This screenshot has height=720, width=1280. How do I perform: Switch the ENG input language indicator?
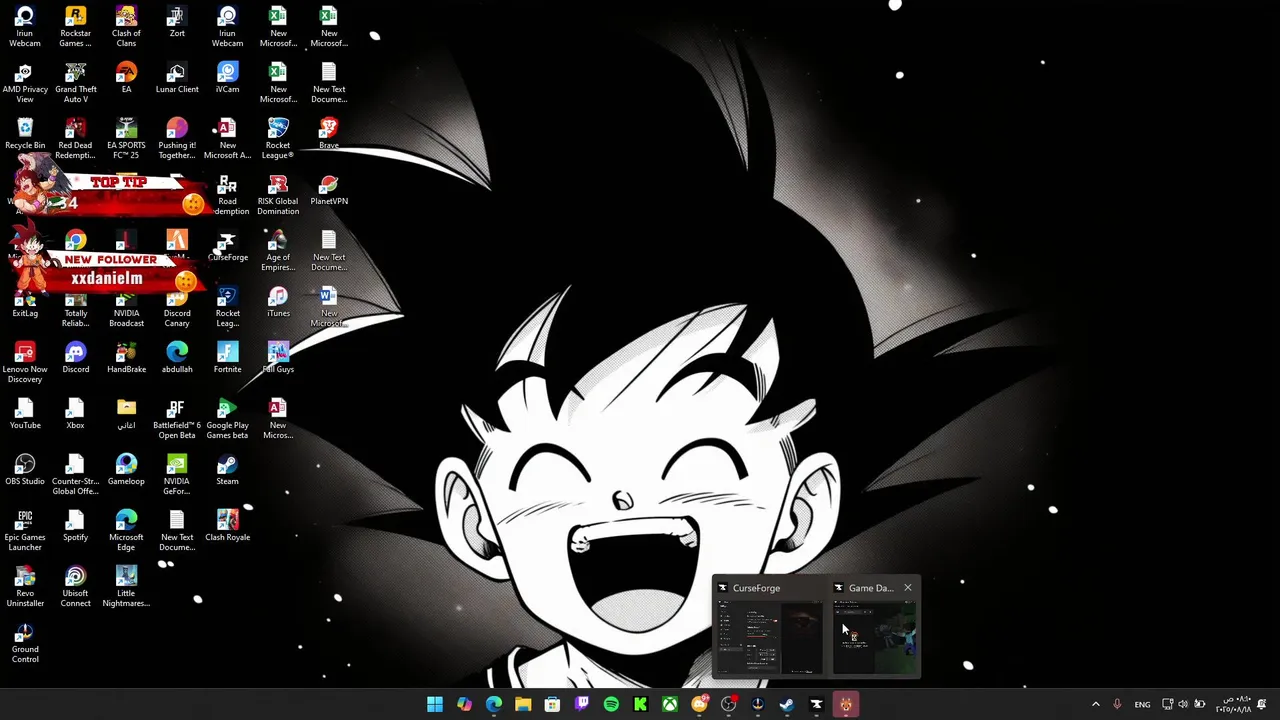tap(1142, 705)
